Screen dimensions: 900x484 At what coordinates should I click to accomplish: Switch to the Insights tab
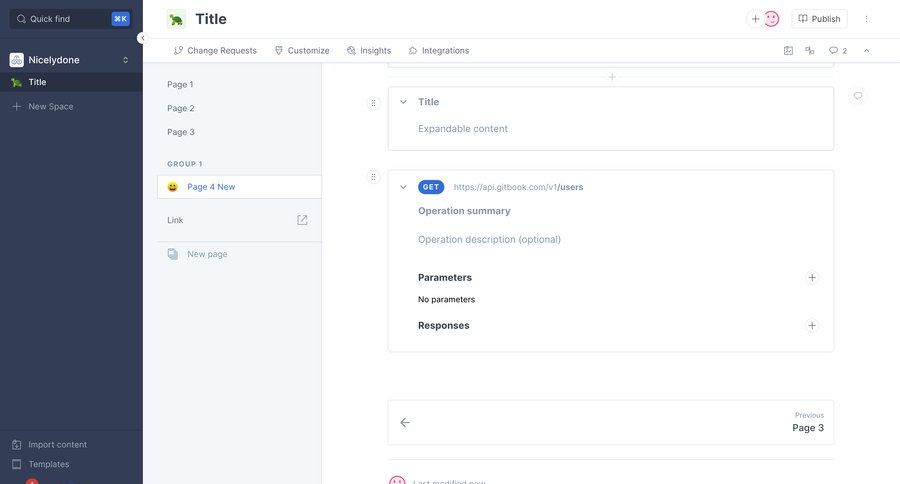(x=369, y=50)
